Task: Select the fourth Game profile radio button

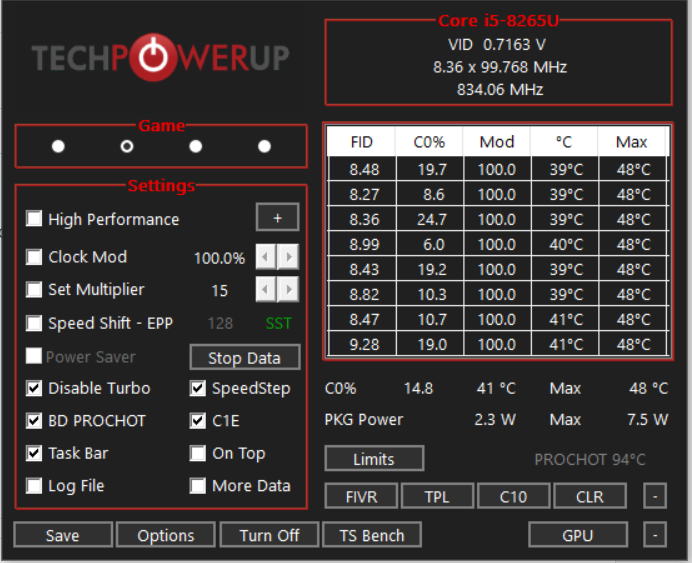Action: point(264,146)
